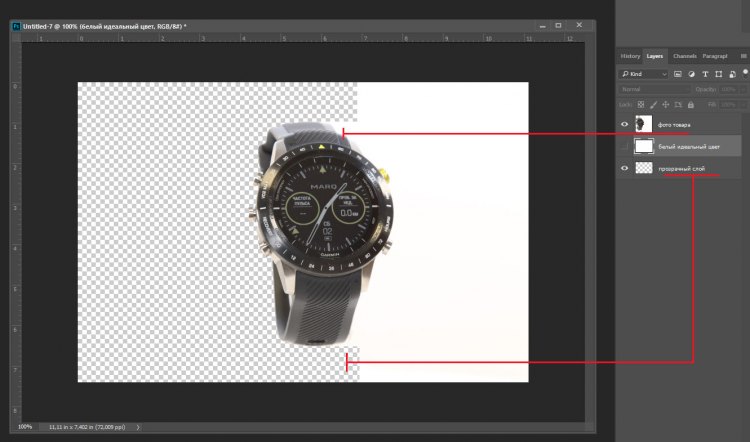The height and width of the screenshot is (442, 750).
Task: Hide the 'прозрачный слой' layer with its eye icon
Action: click(x=624, y=168)
